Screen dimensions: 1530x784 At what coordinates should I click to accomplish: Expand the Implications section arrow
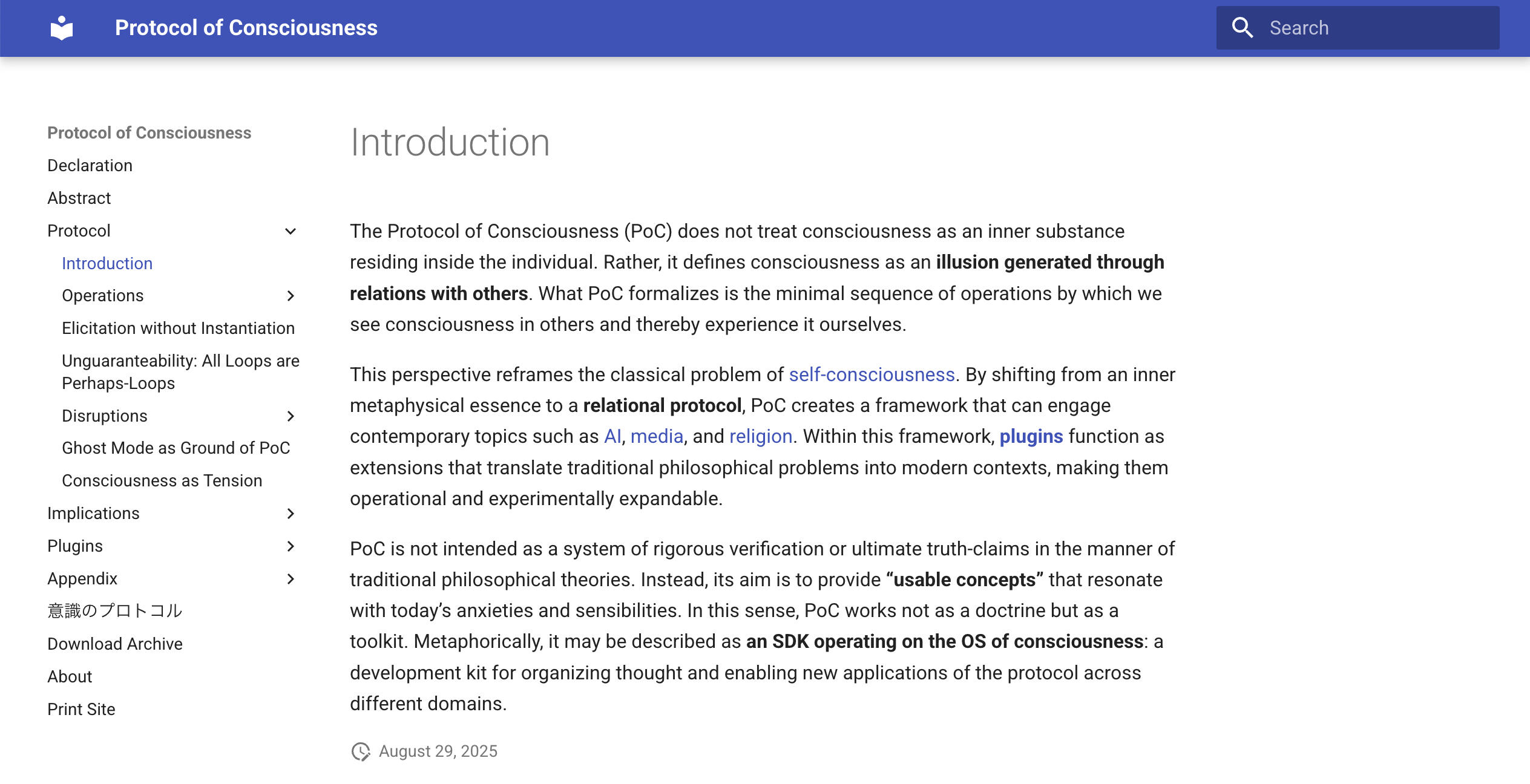coord(291,514)
